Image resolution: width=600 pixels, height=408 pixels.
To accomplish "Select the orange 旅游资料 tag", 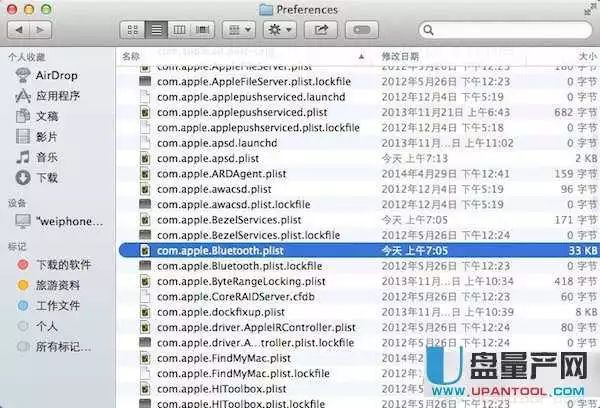I will [49, 285].
